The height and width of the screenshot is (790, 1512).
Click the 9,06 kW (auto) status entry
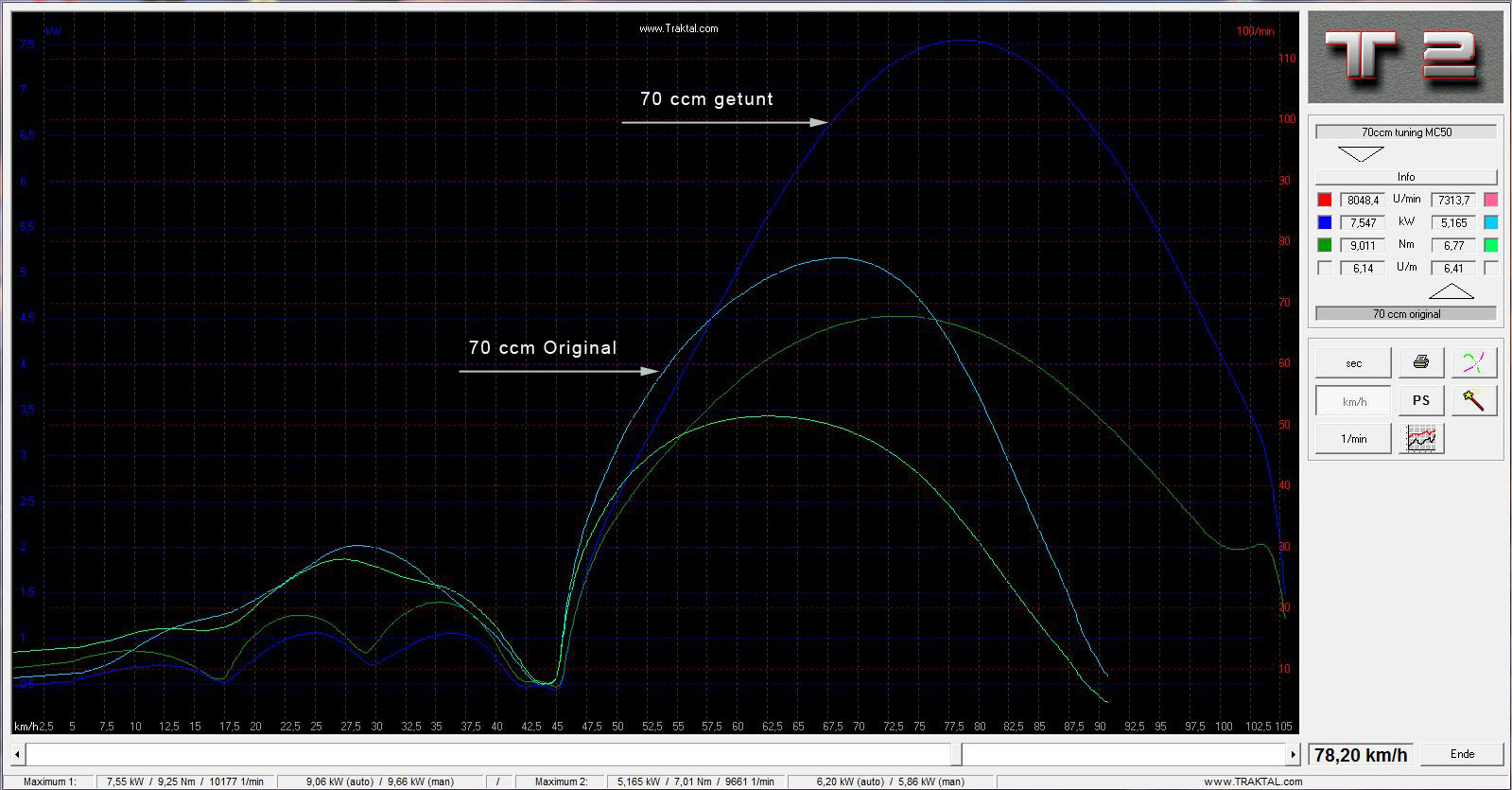[x=380, y=781]
